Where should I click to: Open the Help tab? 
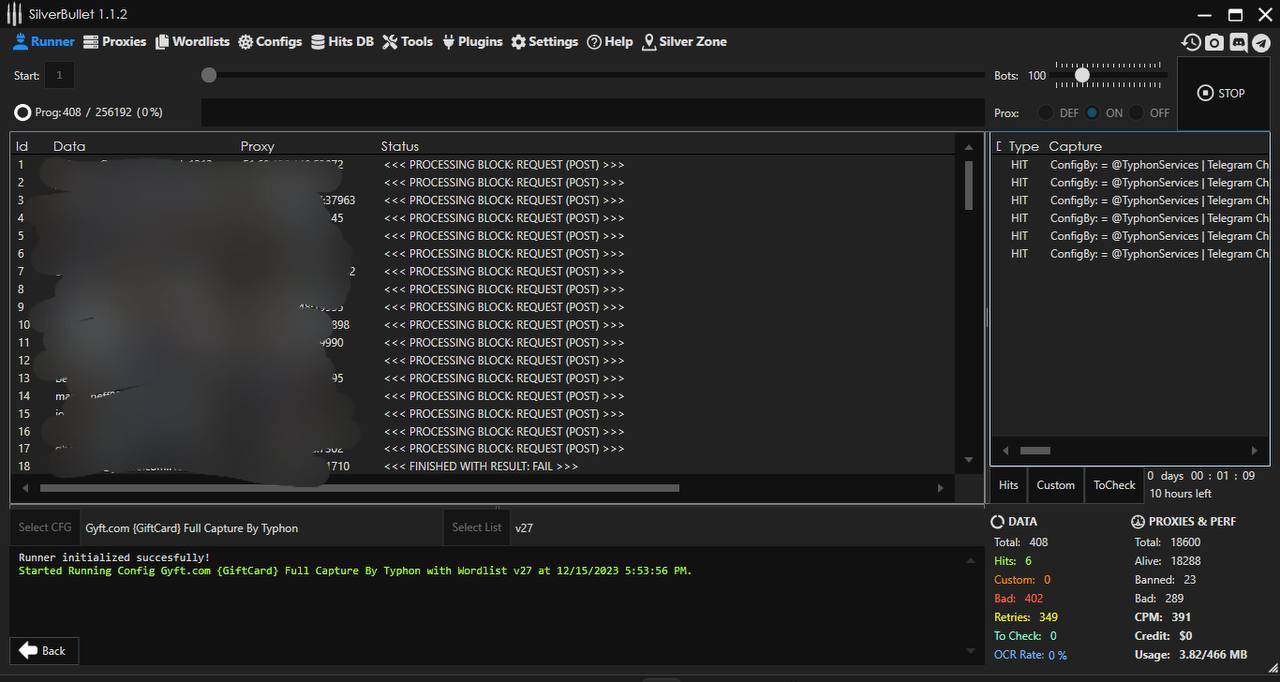610,42
